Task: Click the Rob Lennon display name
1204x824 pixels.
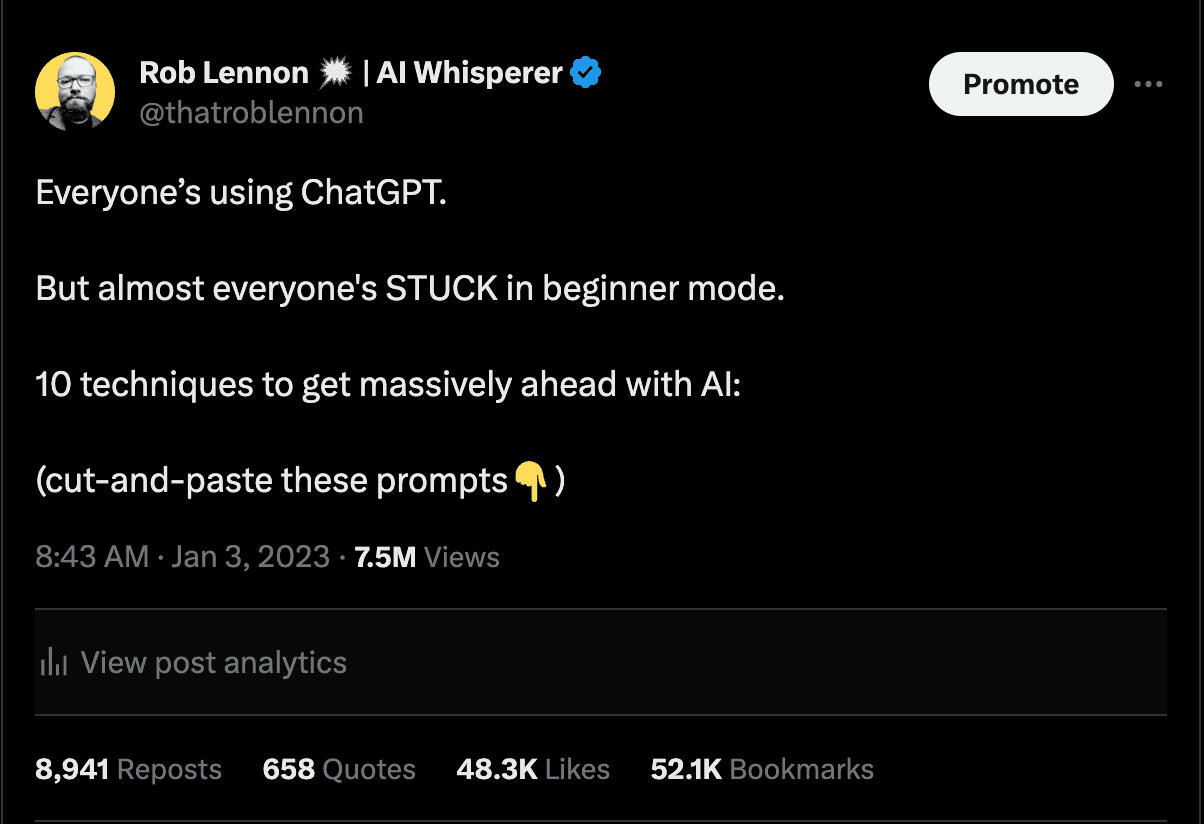Action: point(224,72)
